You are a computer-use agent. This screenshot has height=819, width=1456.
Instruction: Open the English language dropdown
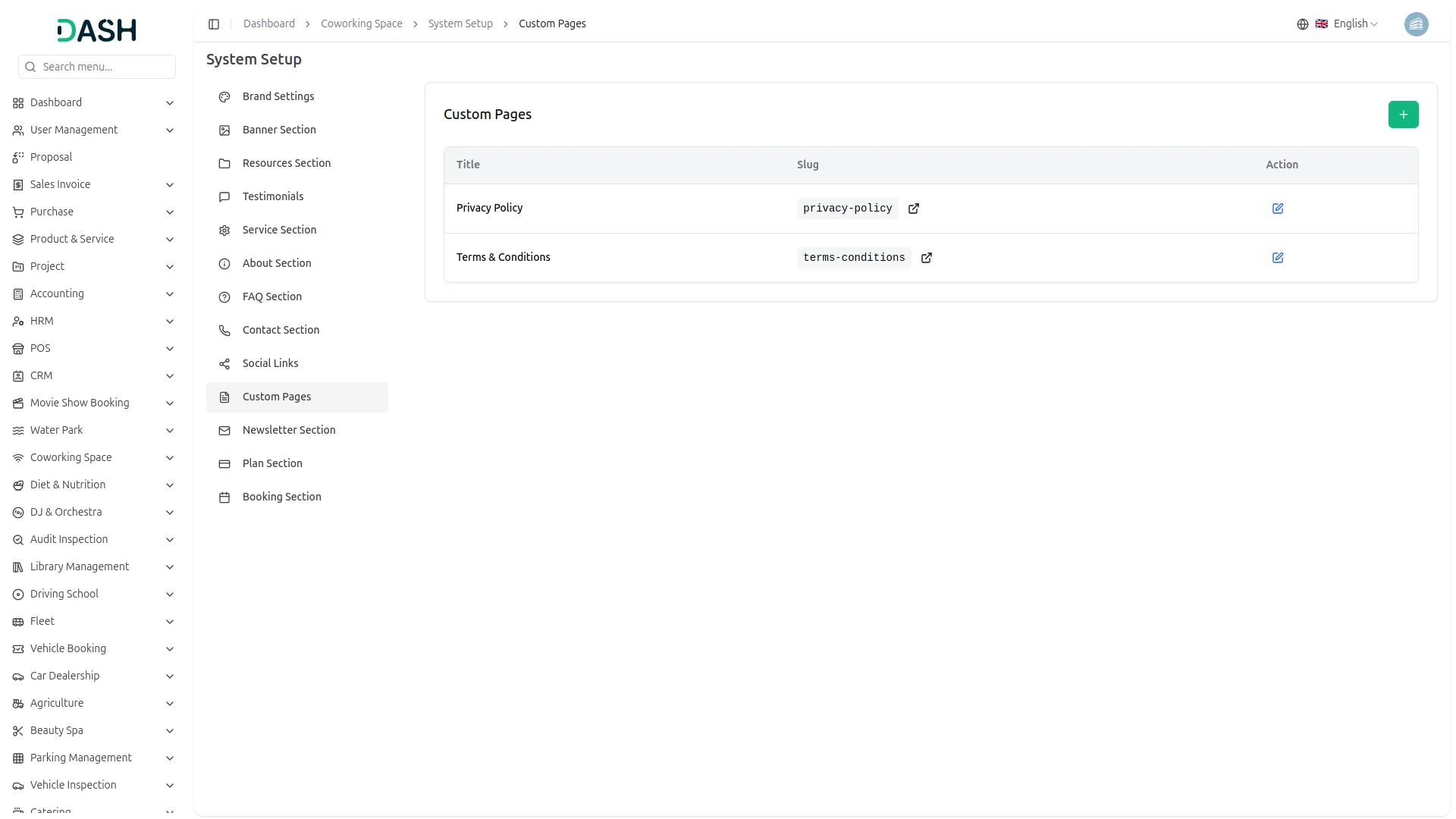(x=1354, y=24)
